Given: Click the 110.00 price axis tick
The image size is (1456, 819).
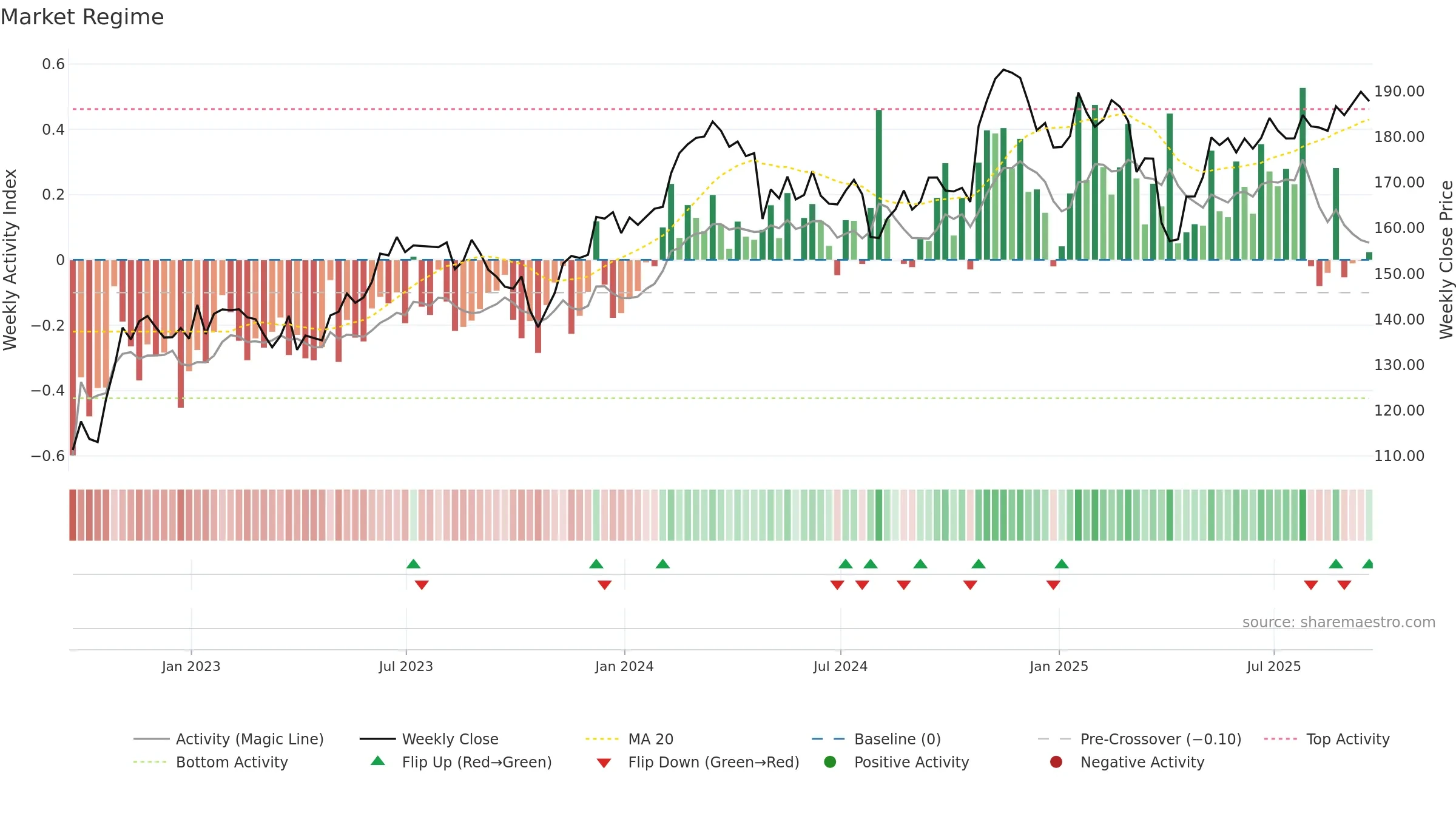Looking at the screenshot, I should tap(1399, 456).
